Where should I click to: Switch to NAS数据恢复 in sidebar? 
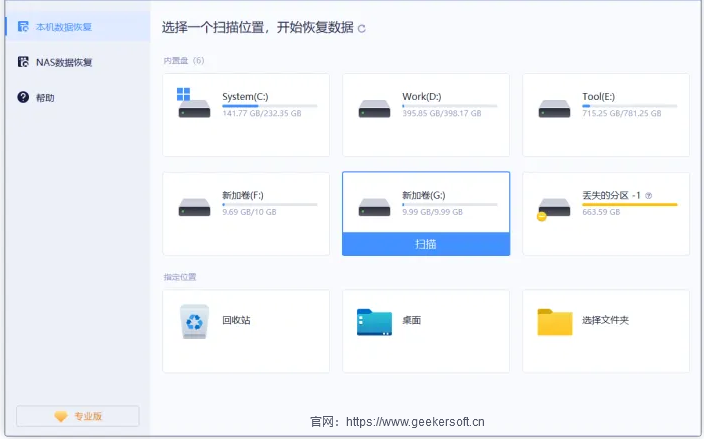(x=64, y=62)
